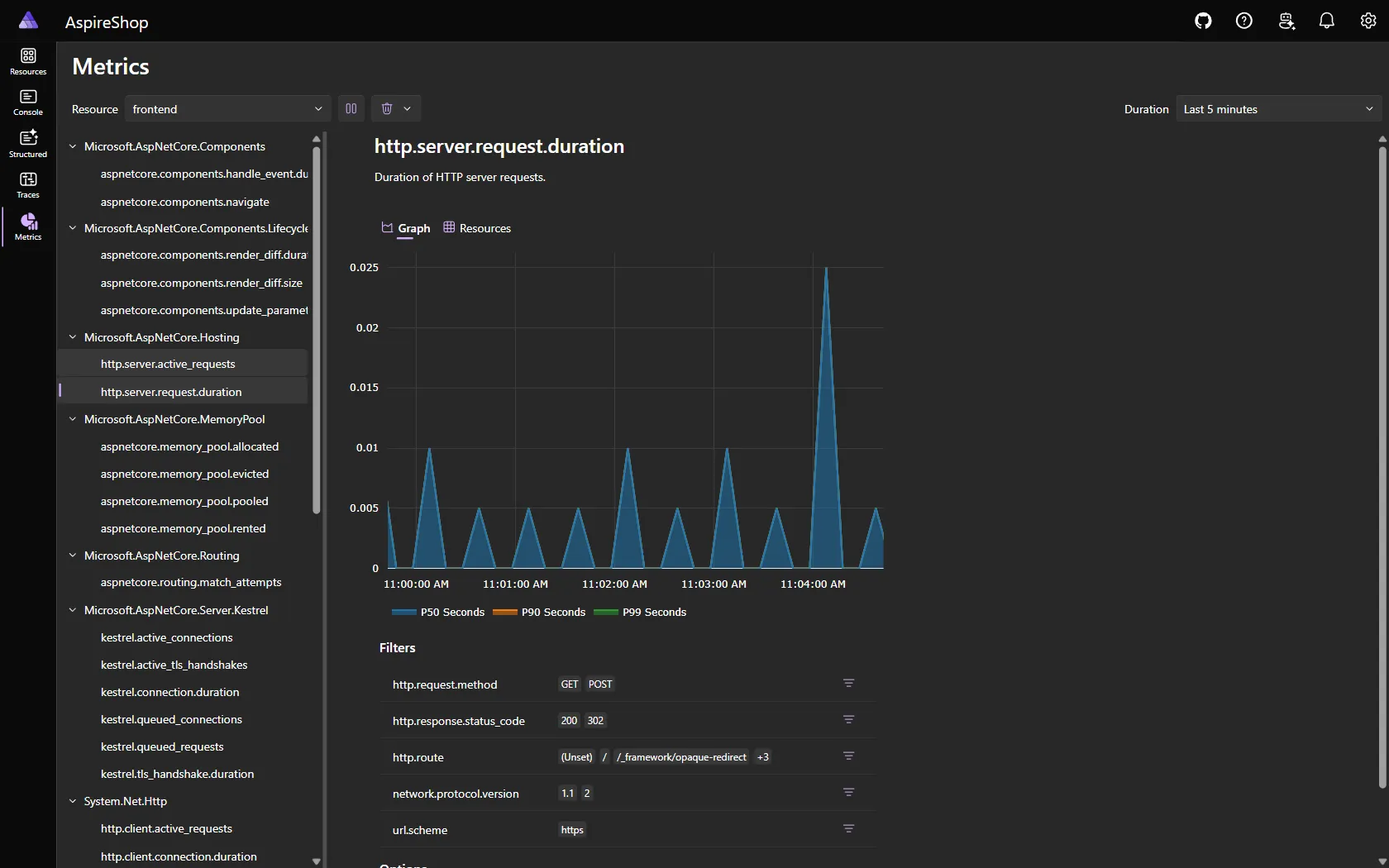Open the Duration dropdown showing Last 5 minutes
The image size is (1389, 868).
[1279, 108]
